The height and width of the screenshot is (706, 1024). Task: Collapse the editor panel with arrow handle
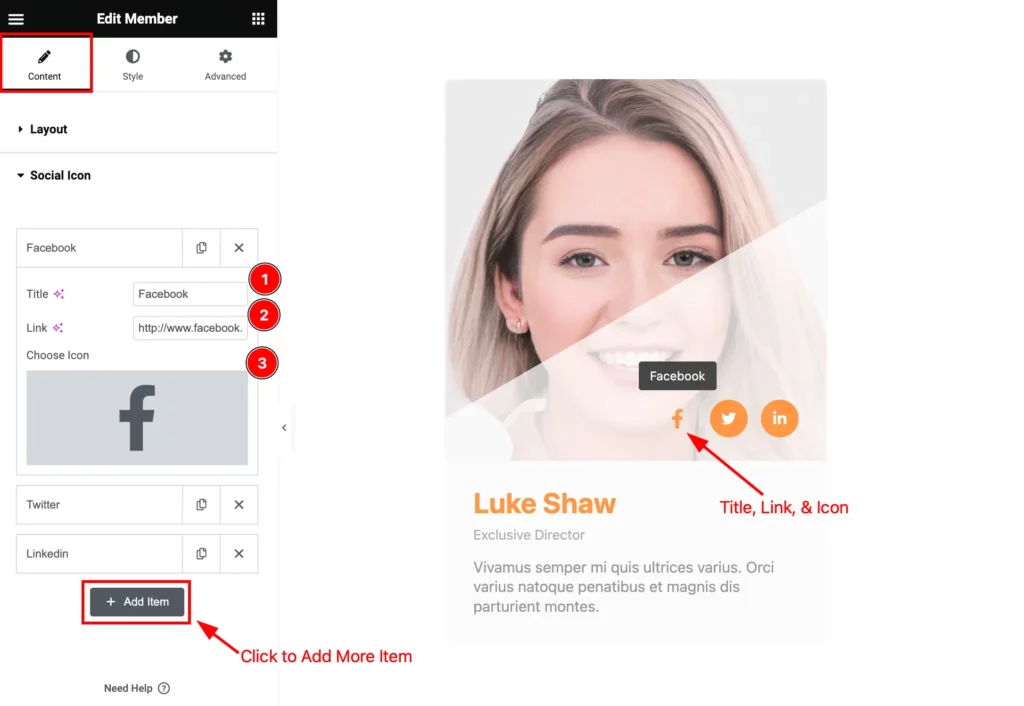tap(284, 428)
